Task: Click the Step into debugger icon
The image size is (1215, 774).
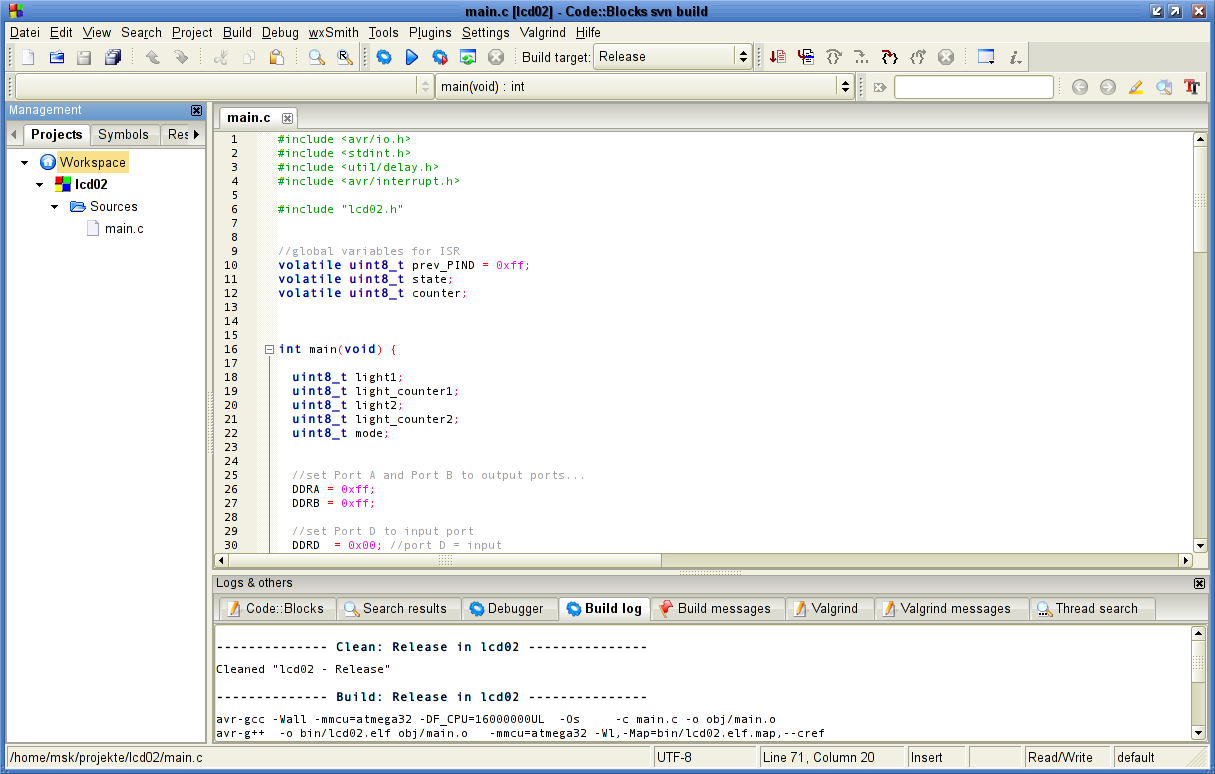Action: coord(890,57)
